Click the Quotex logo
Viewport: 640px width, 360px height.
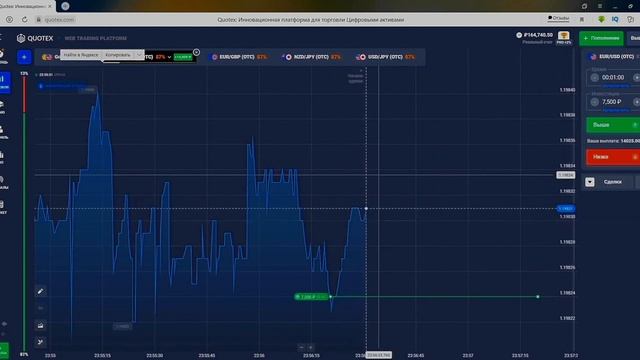click(35, 38)
